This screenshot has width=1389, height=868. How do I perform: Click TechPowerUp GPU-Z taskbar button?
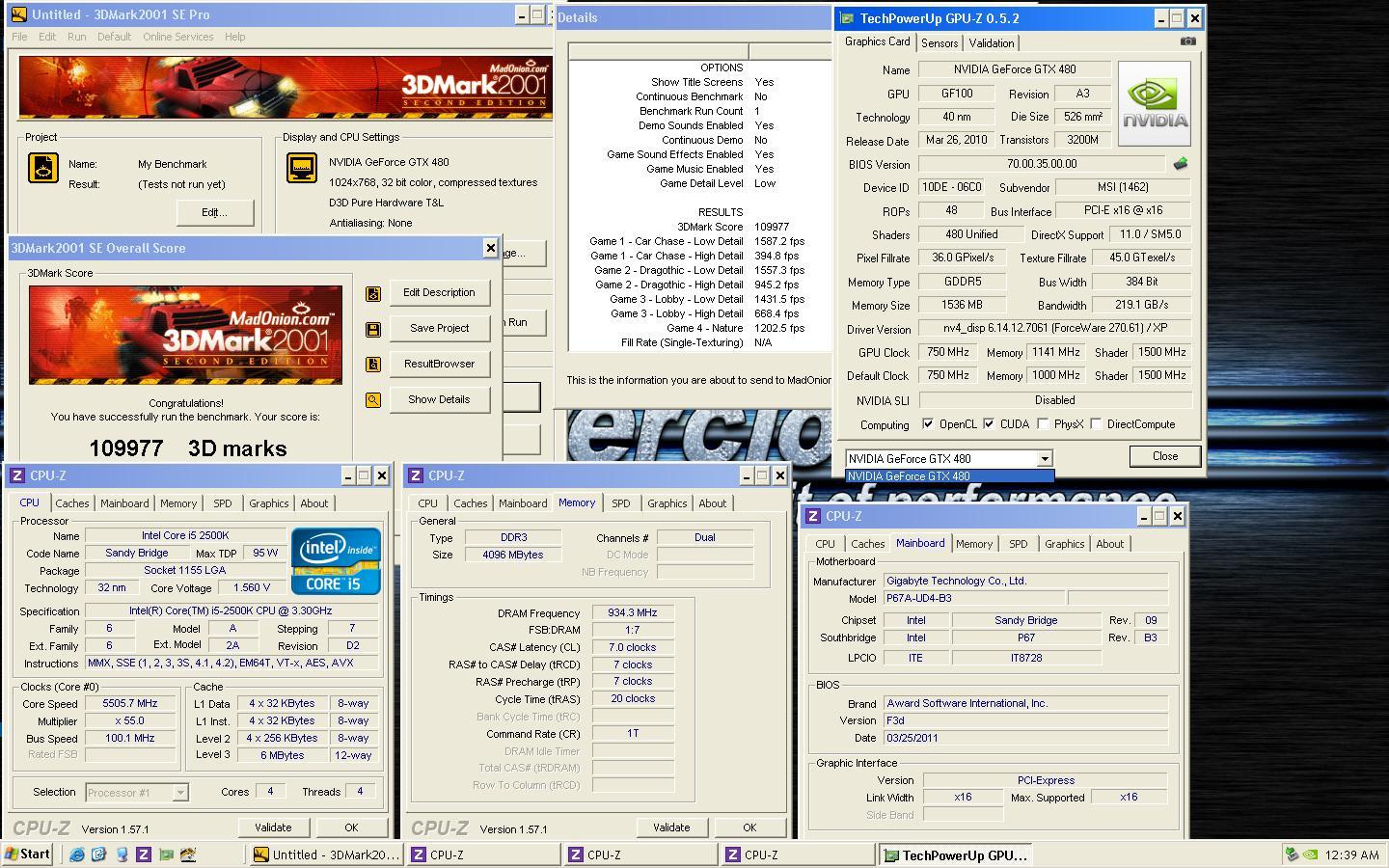tap(955, 854)
